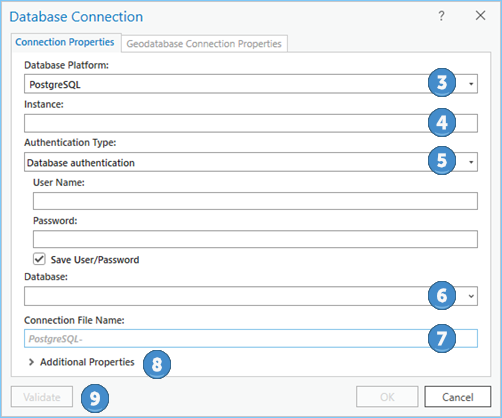Select the Connection Properties tab

(x=65, y=42)
